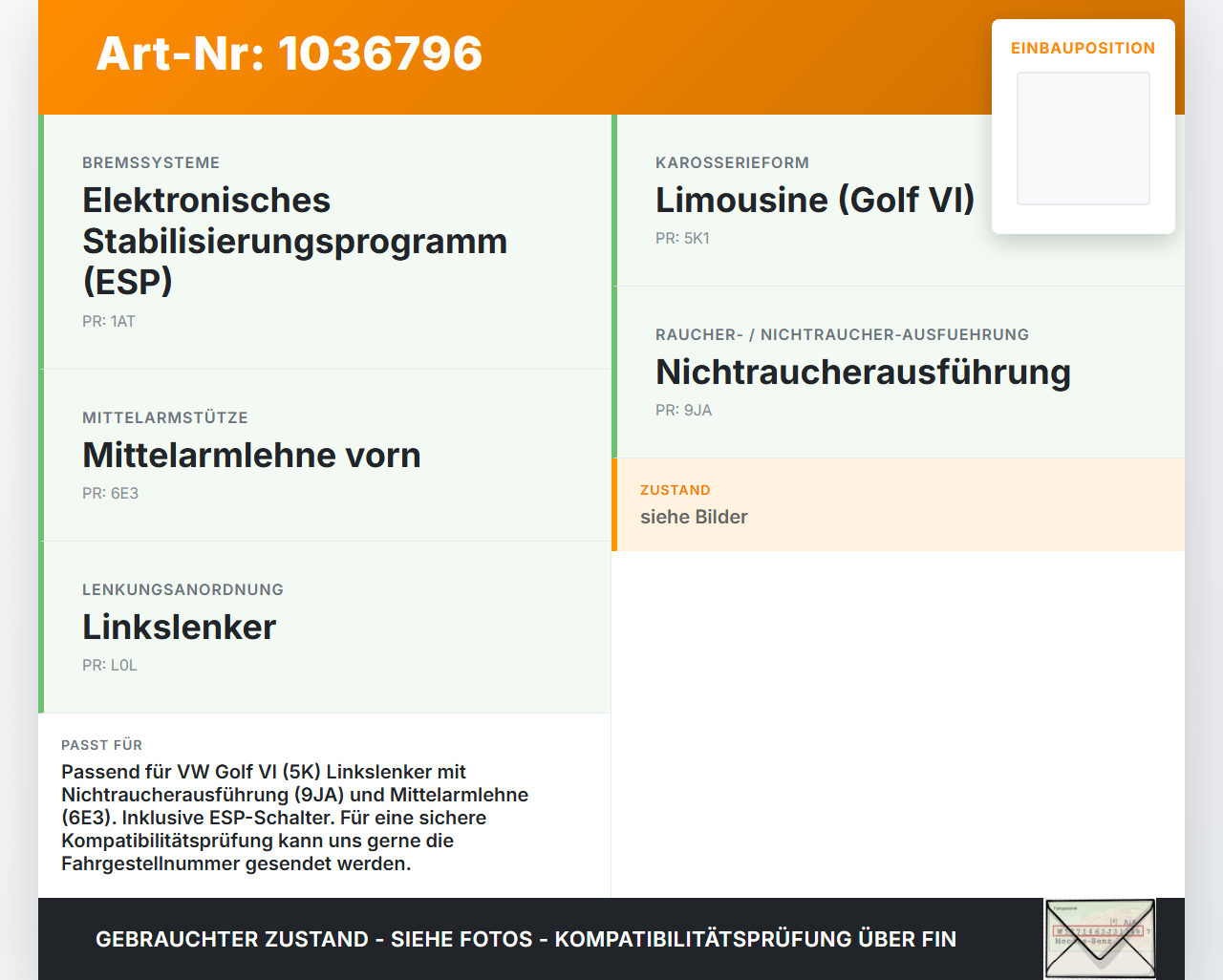Select the Art-Nr: 1036796 heading
Image resolution: width=1223 pixels, height=980 pixels.
pyautogui.click(x=290, y=53)
